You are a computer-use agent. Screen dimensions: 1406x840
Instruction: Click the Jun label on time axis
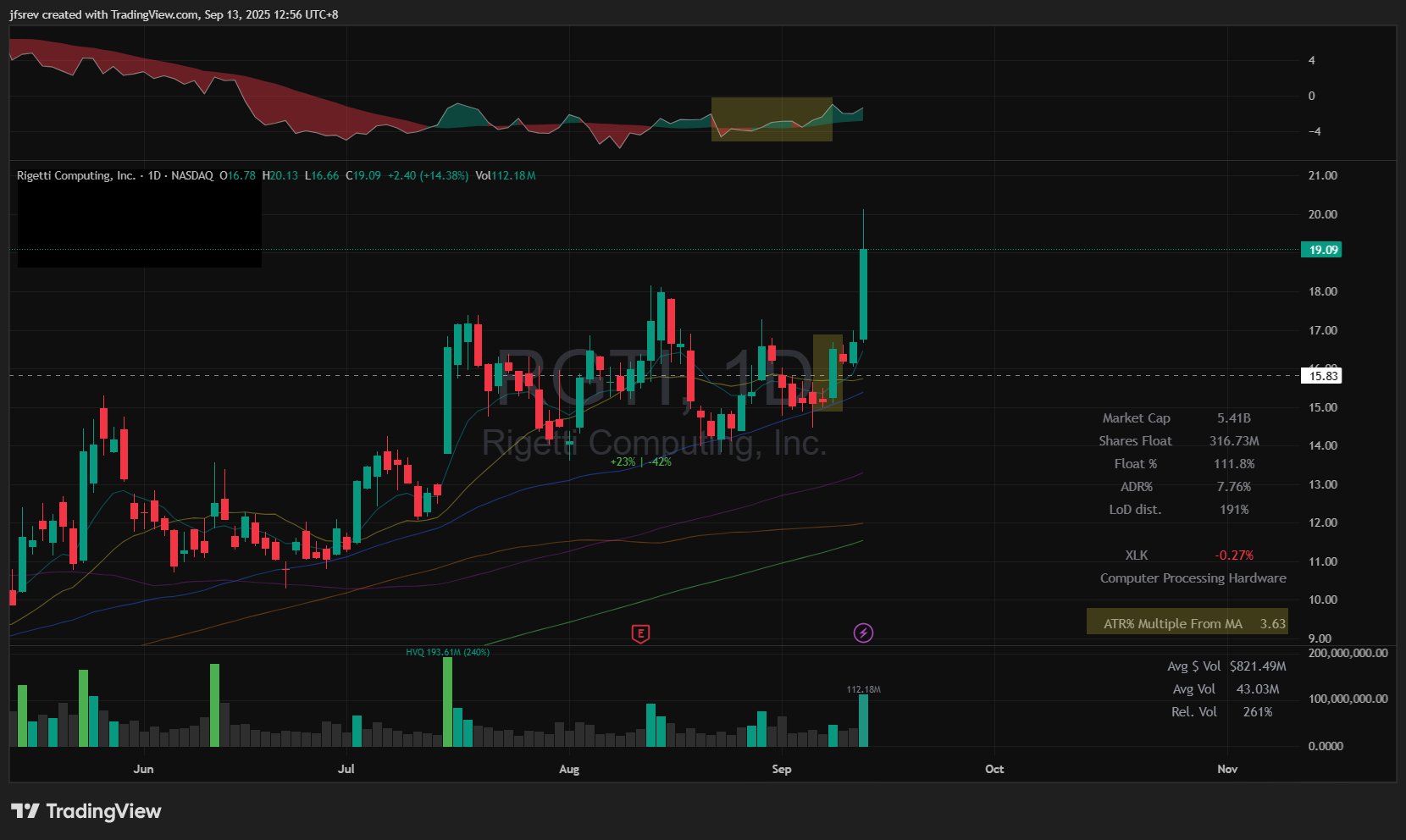(144, 769)
